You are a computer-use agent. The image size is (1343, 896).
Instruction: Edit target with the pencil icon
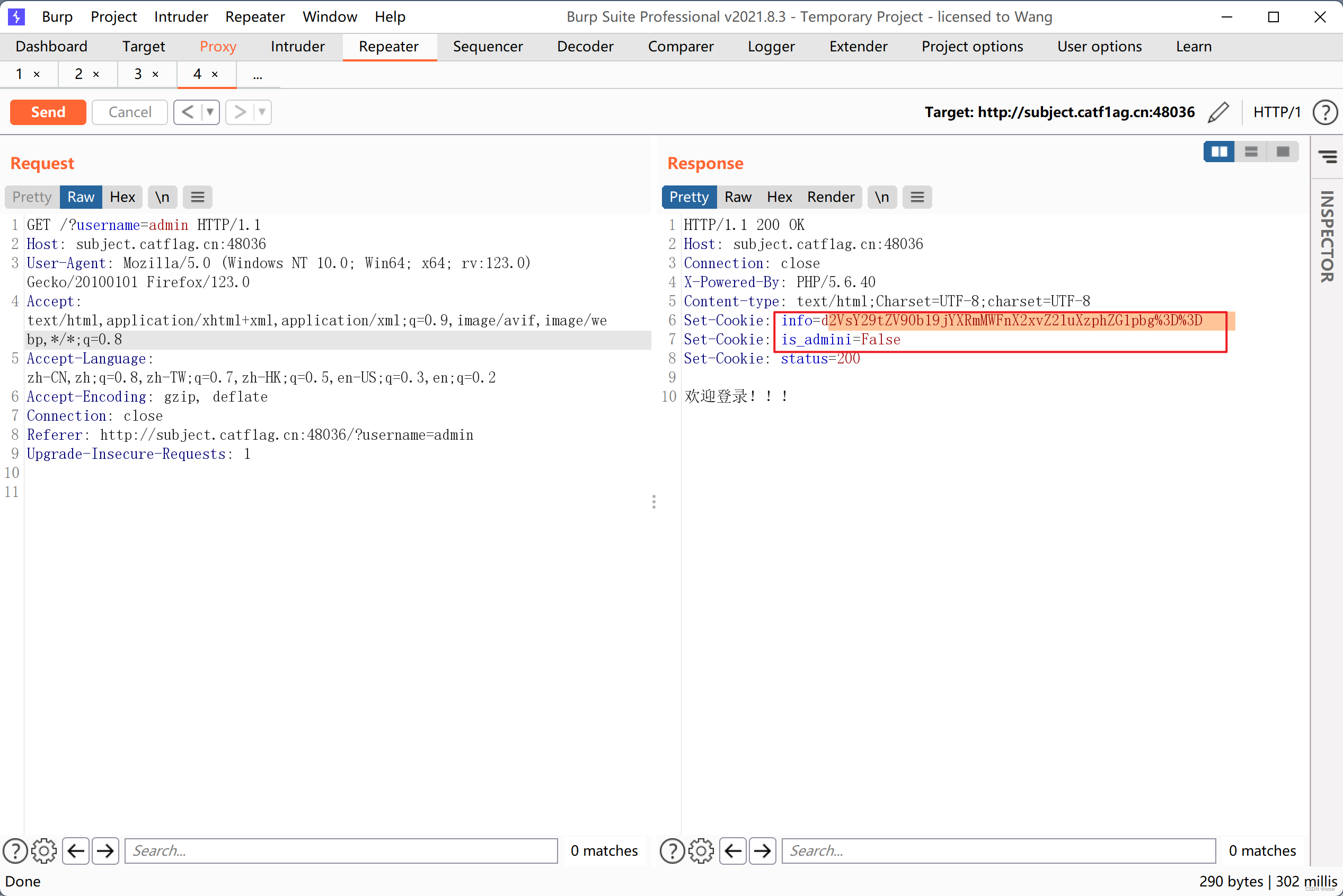(x=1218, y=112)
